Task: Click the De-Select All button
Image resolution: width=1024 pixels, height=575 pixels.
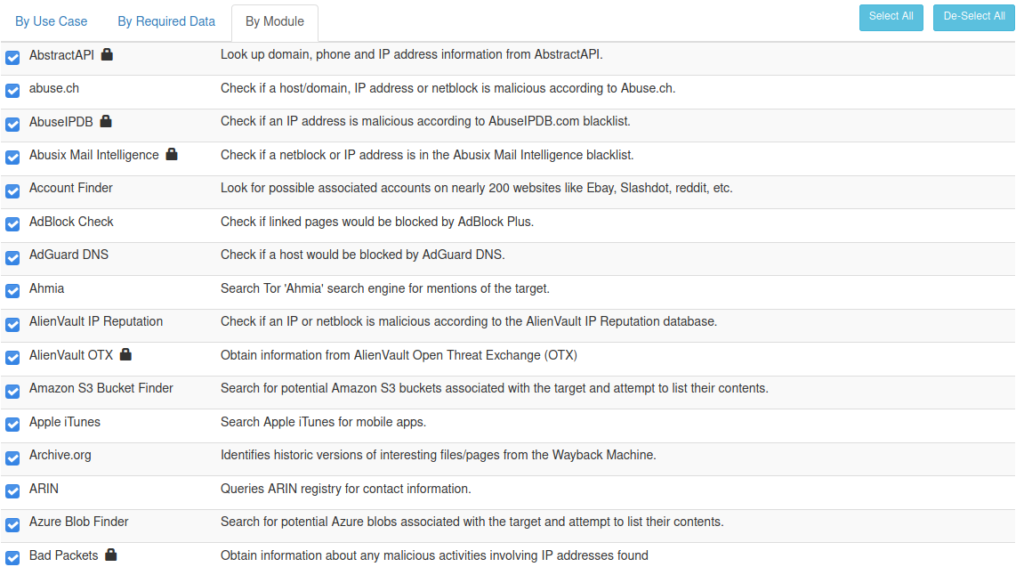Action: point(974,17)
